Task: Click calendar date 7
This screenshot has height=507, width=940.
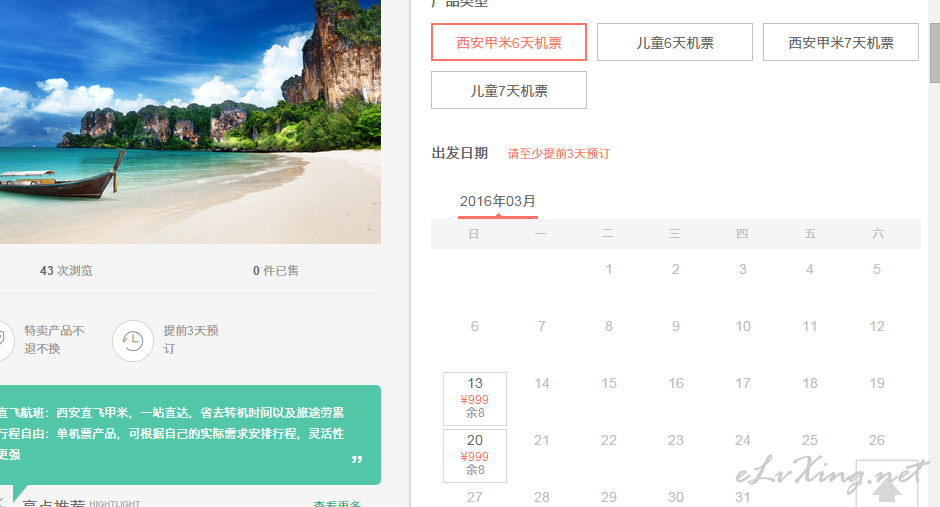Action: pyautogui.click(x=541, y=327)
